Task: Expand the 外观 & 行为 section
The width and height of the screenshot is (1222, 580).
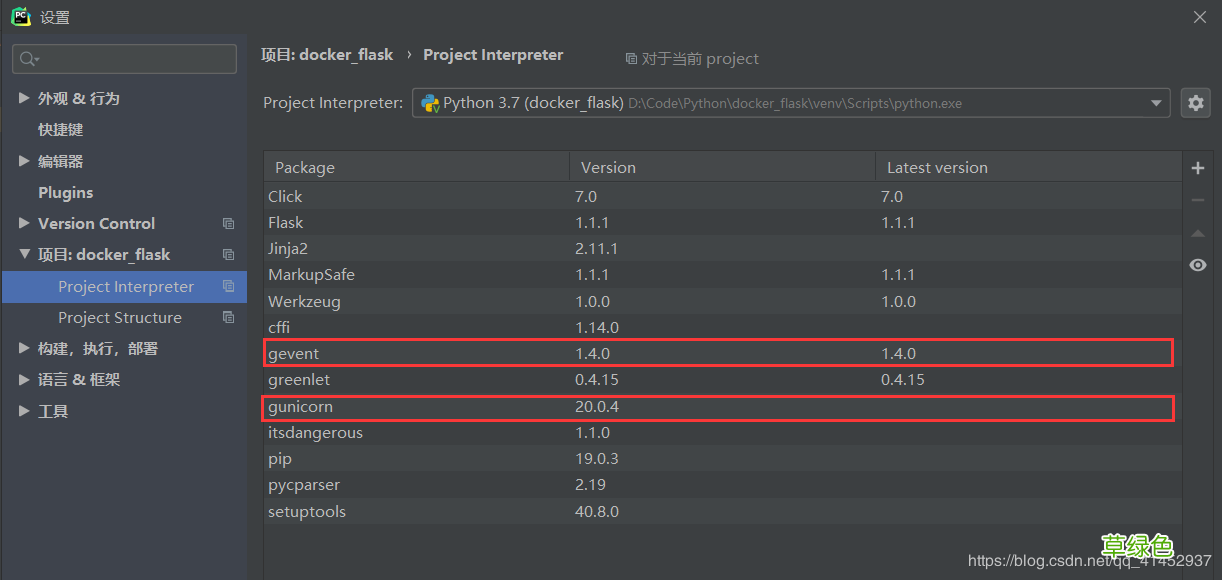Action: pyautogui.click(x=24, y=99)
